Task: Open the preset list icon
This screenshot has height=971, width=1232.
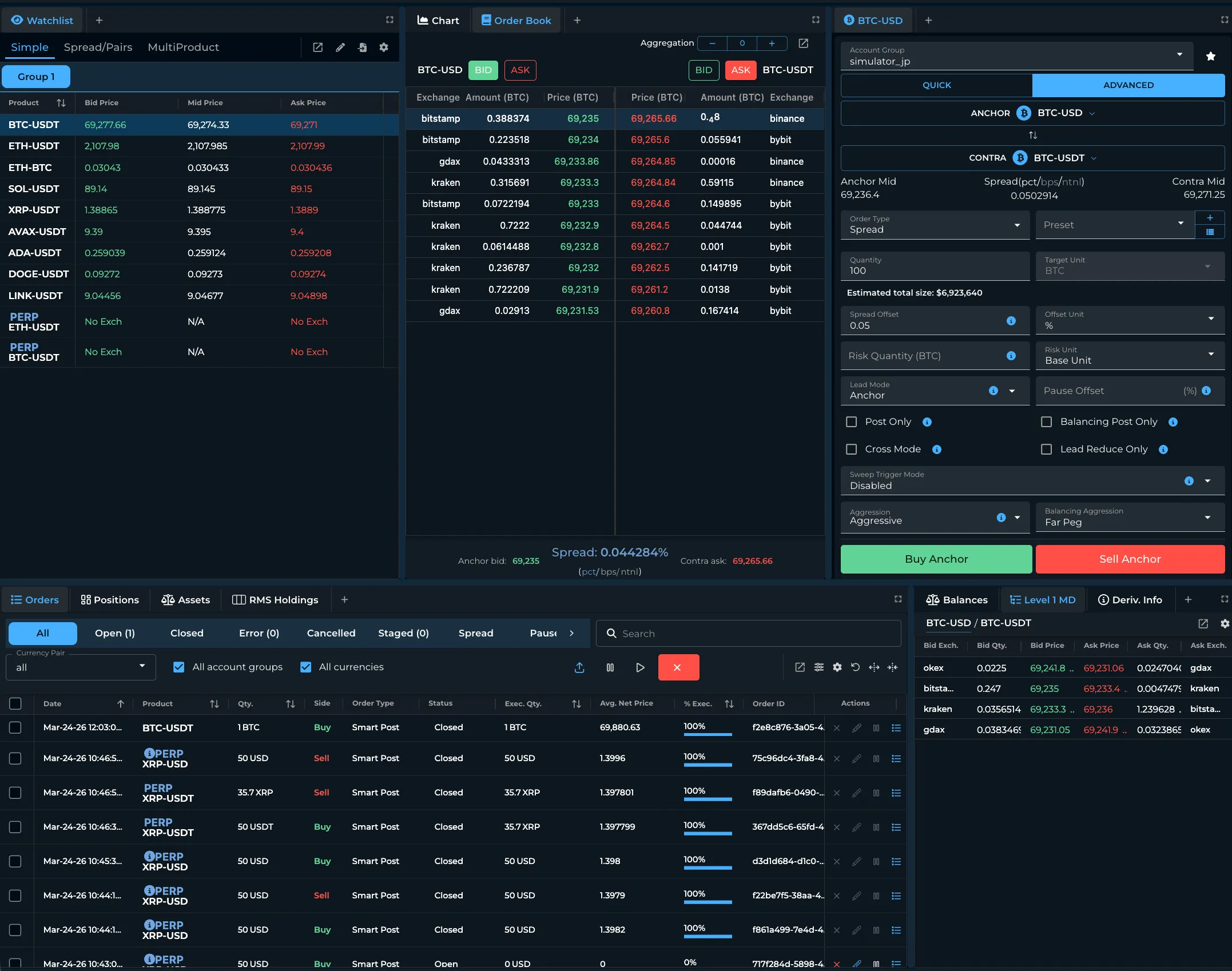Action: click(x=1210, y=232)
